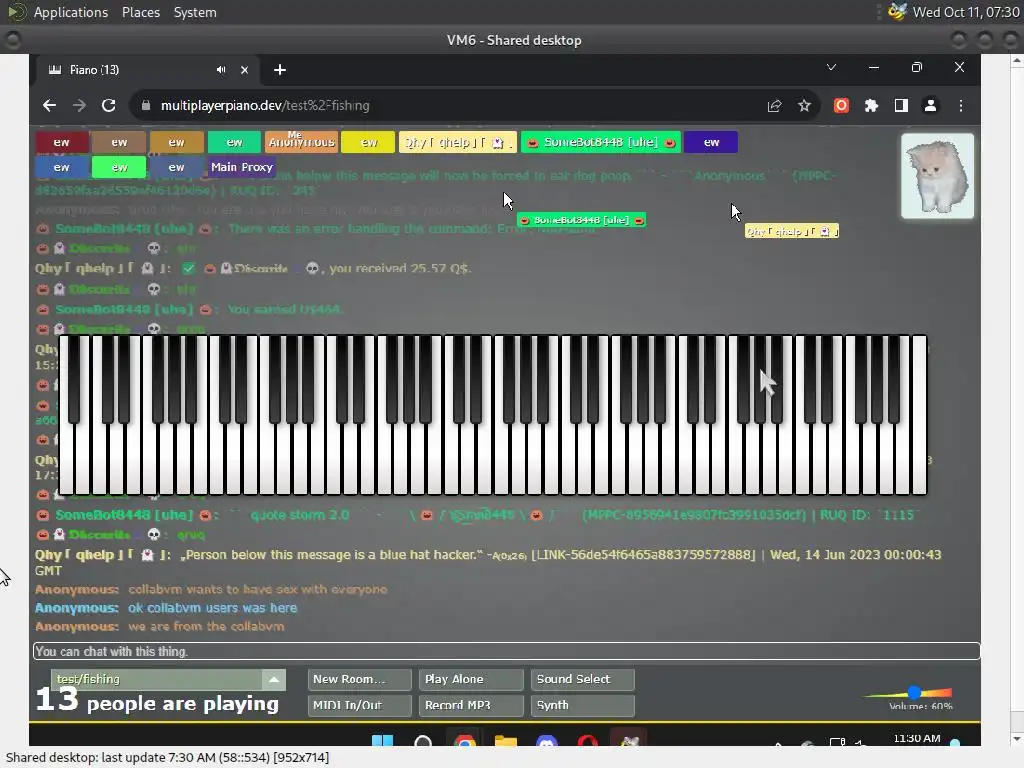Click the white kitten image
Image resolution: width=1024 pixels, height=768 pixels.
[x=937, y=176]
